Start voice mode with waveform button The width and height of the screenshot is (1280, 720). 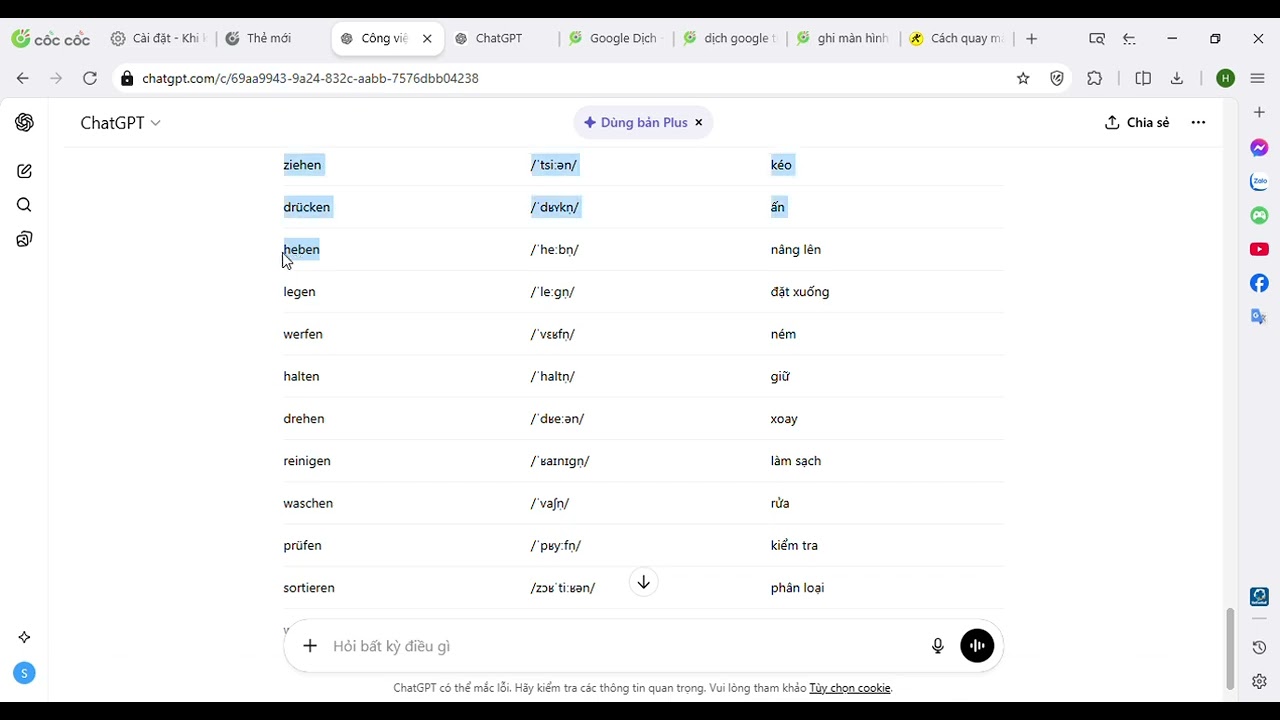(977, 646)
